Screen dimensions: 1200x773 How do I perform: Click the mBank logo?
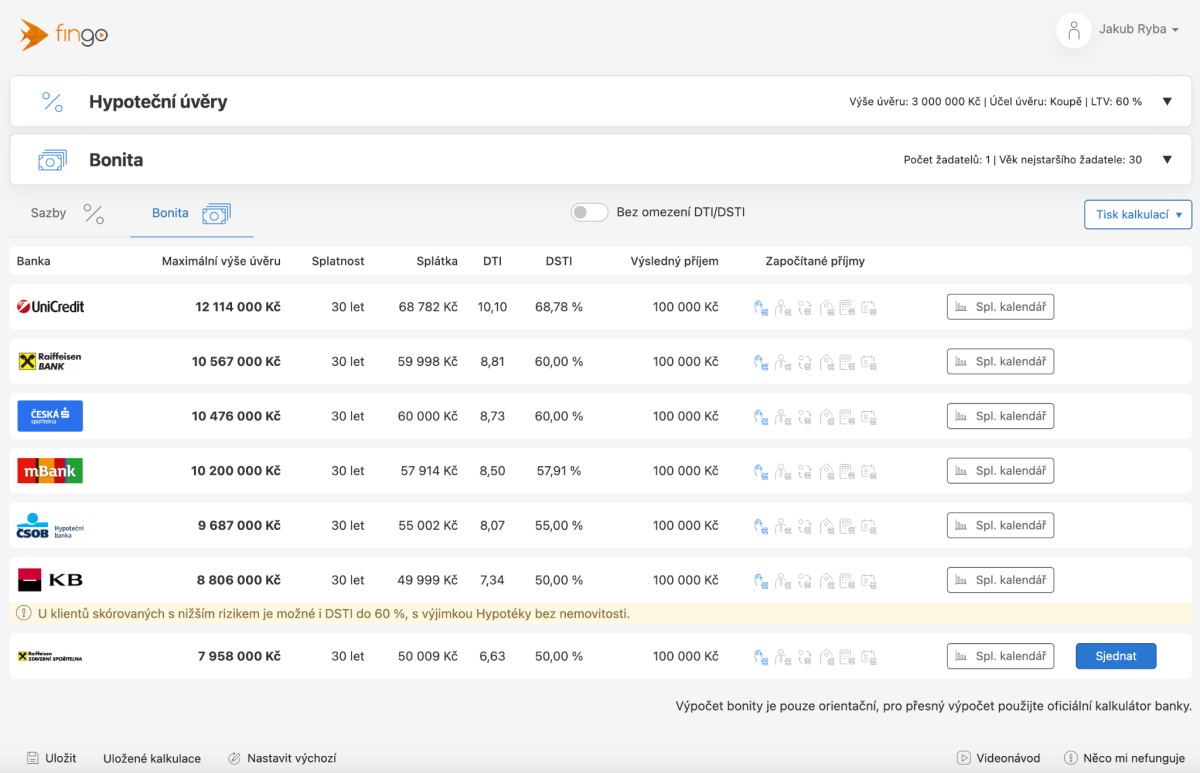[x=50, y=471]
